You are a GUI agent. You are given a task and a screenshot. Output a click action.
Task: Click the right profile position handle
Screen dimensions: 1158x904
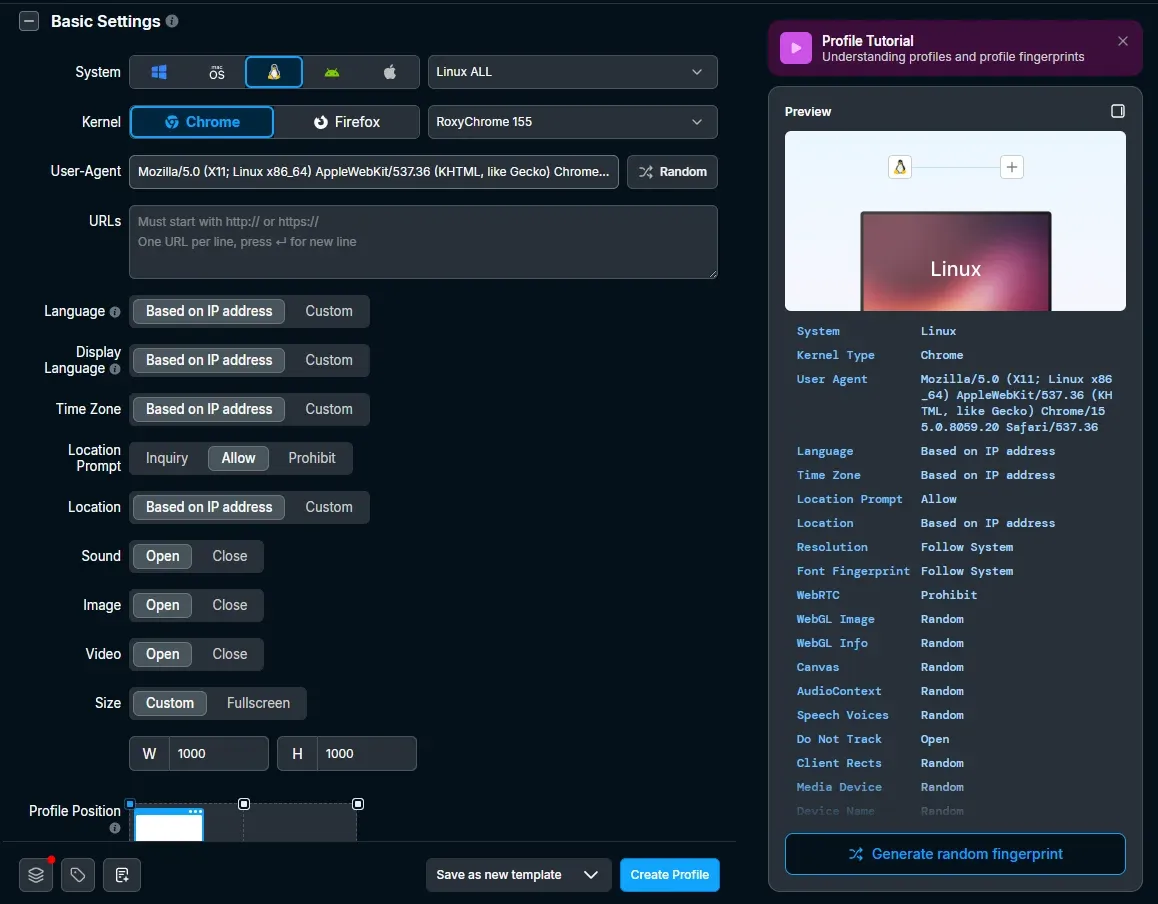358,804
